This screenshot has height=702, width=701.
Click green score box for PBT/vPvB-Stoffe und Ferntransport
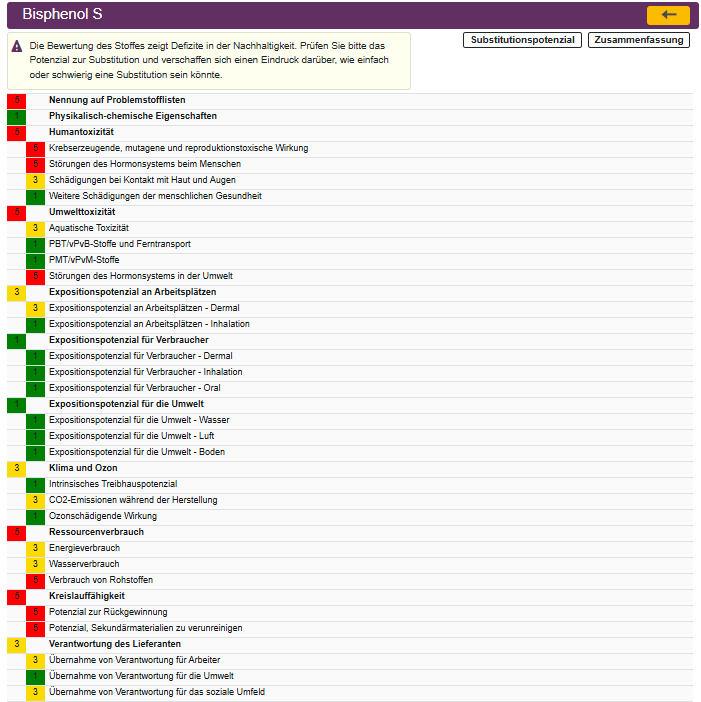(x=35, y=244)
